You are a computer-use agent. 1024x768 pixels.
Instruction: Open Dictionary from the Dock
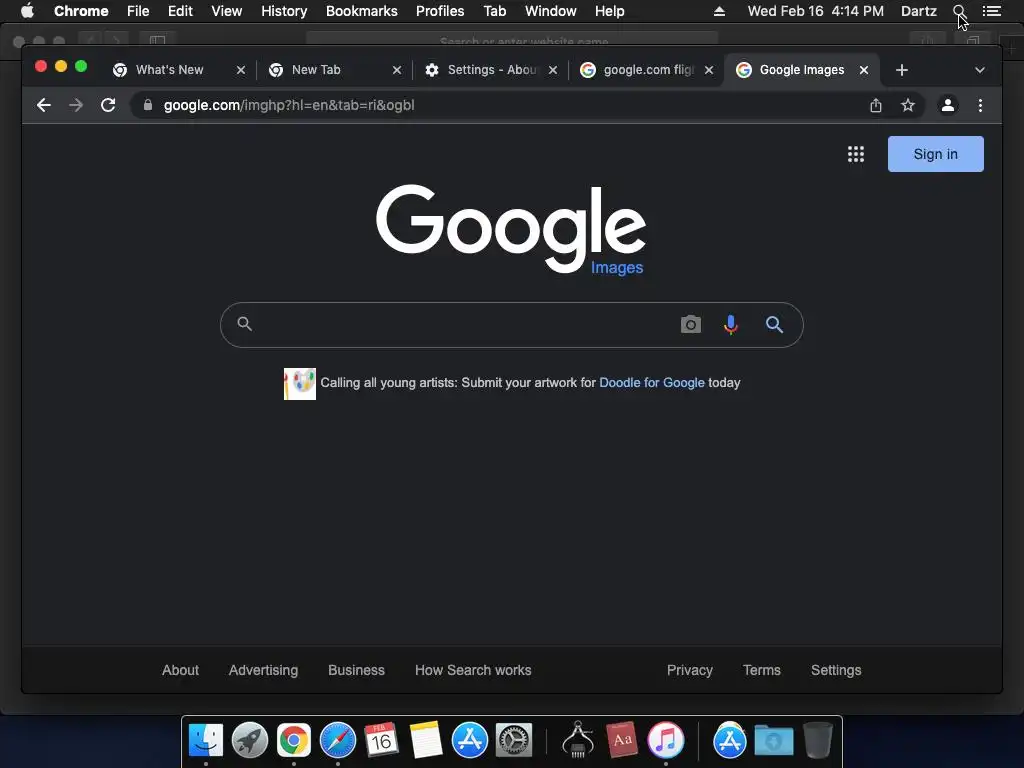coord(622,741)
